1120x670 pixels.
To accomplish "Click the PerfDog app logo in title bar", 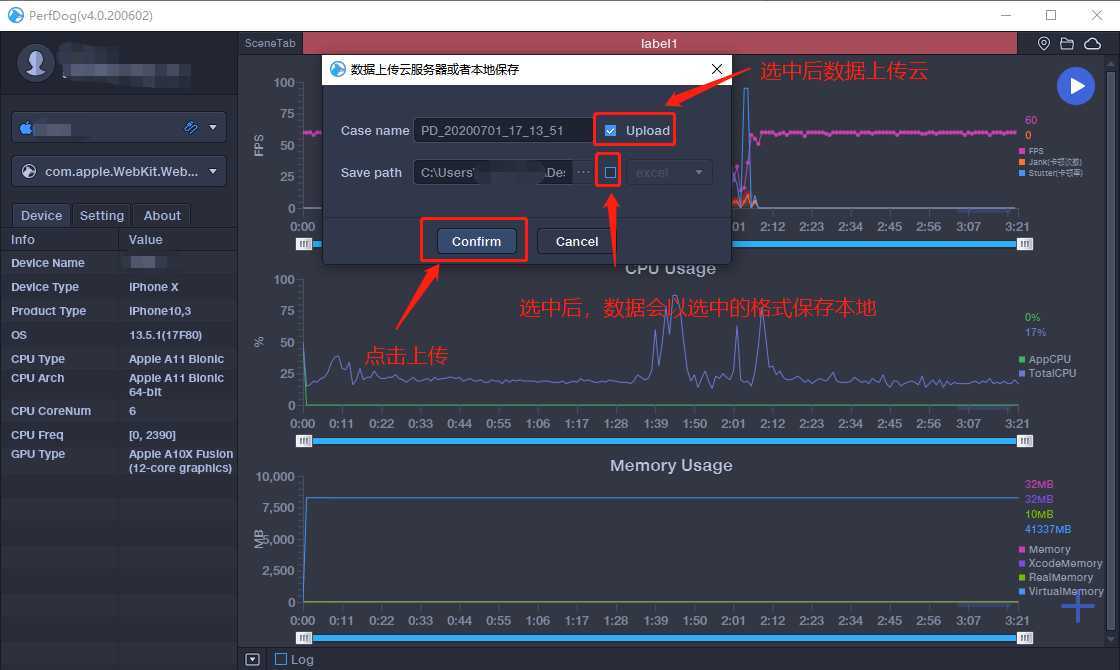I will (15, 15).
